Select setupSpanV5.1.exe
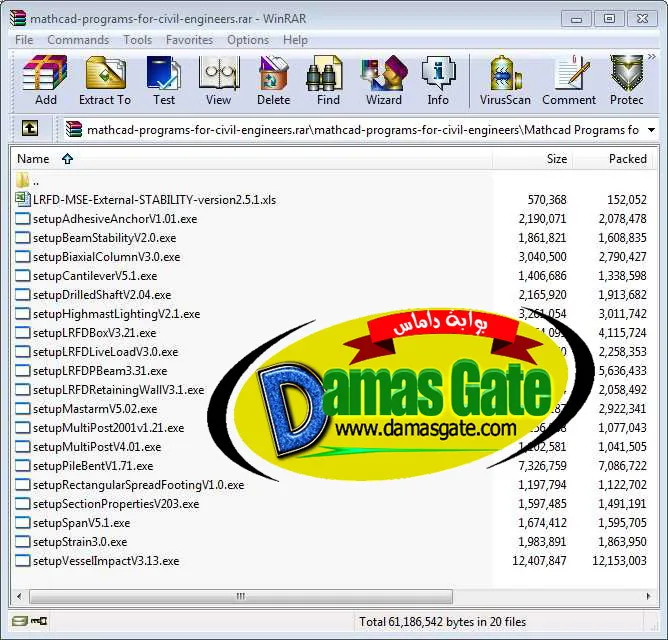Viewport: 668px width, 640px height. tap(81, 522)
